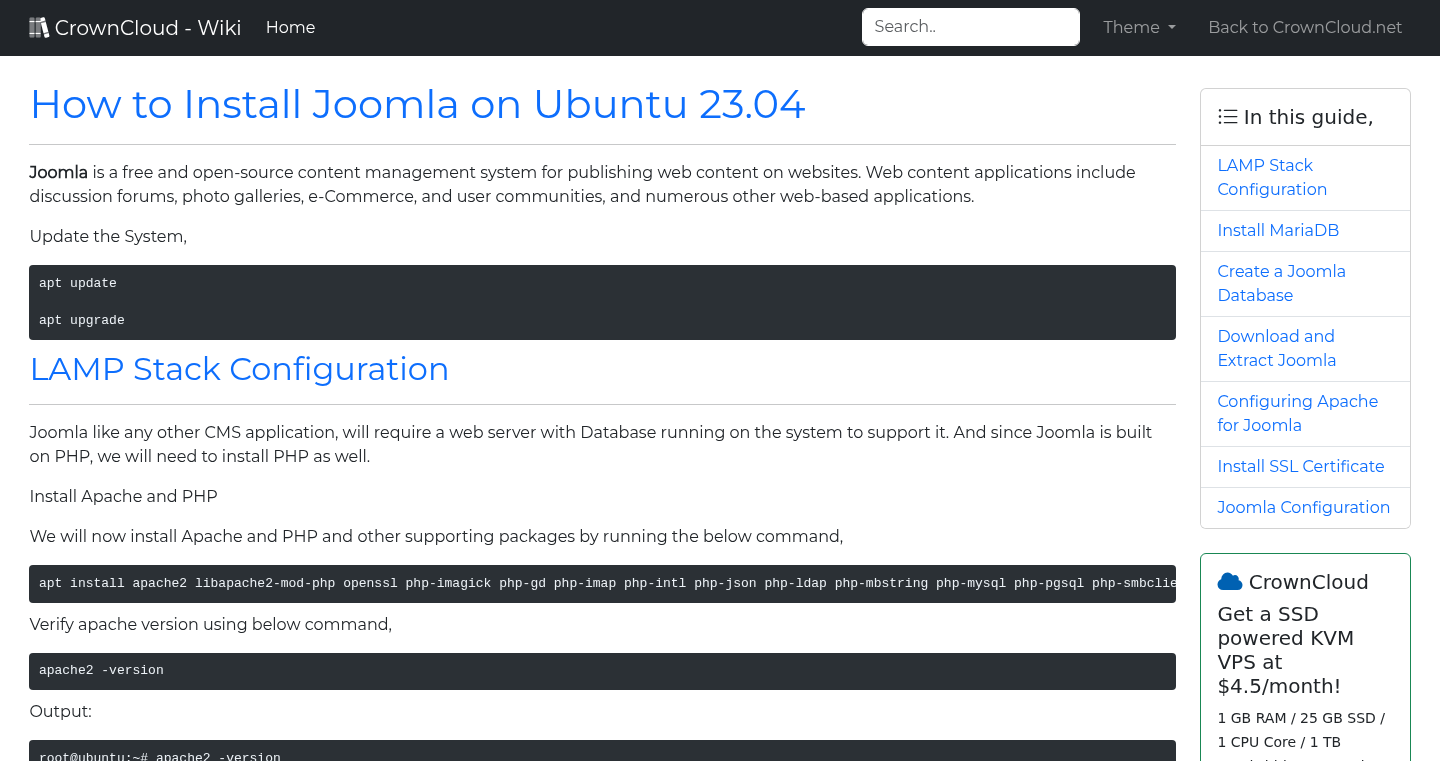Screen dimensions: 1440x761
Task: Click the "apt update" code block
Action: (601, 301)
